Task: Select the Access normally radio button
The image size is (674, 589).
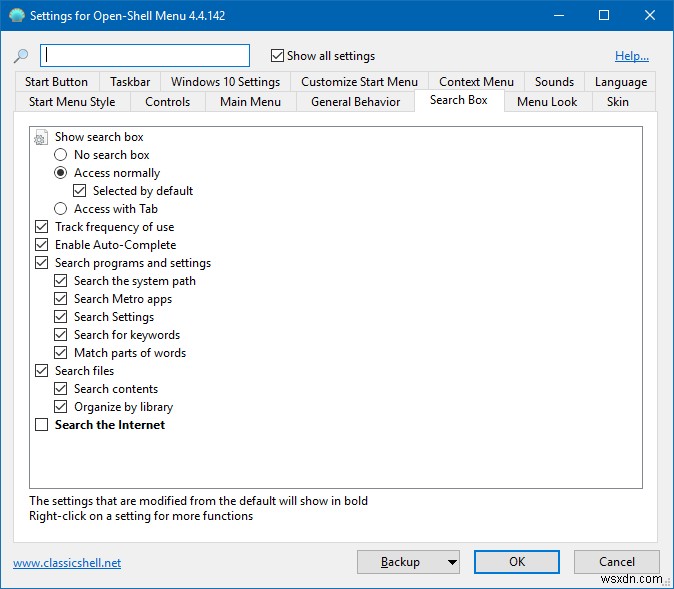Action: click(x=61, y=173)
